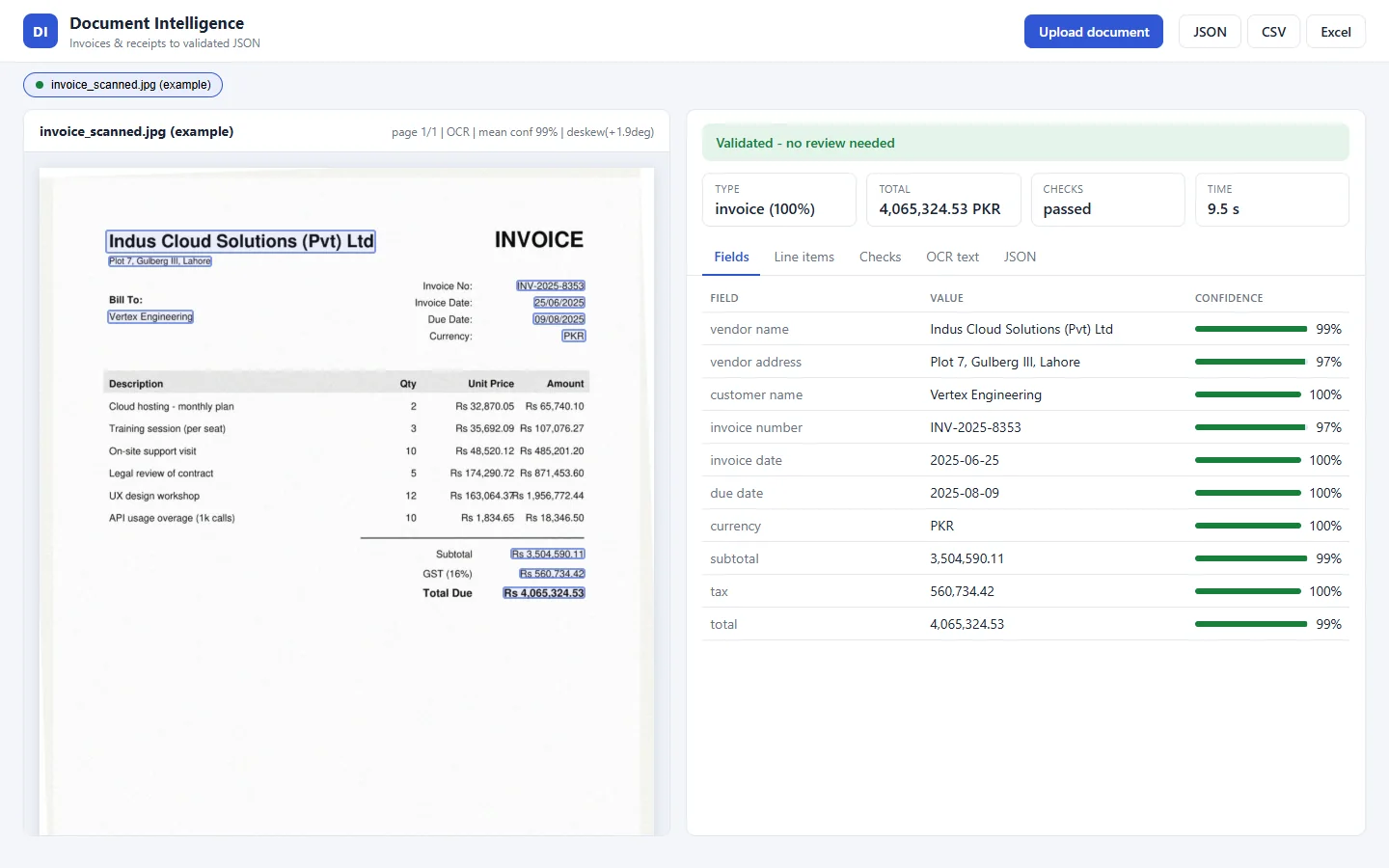Click the total row value 4,065,324.53
The height and width of the screenshot is (868, 1389).
[x=967, y=624]
